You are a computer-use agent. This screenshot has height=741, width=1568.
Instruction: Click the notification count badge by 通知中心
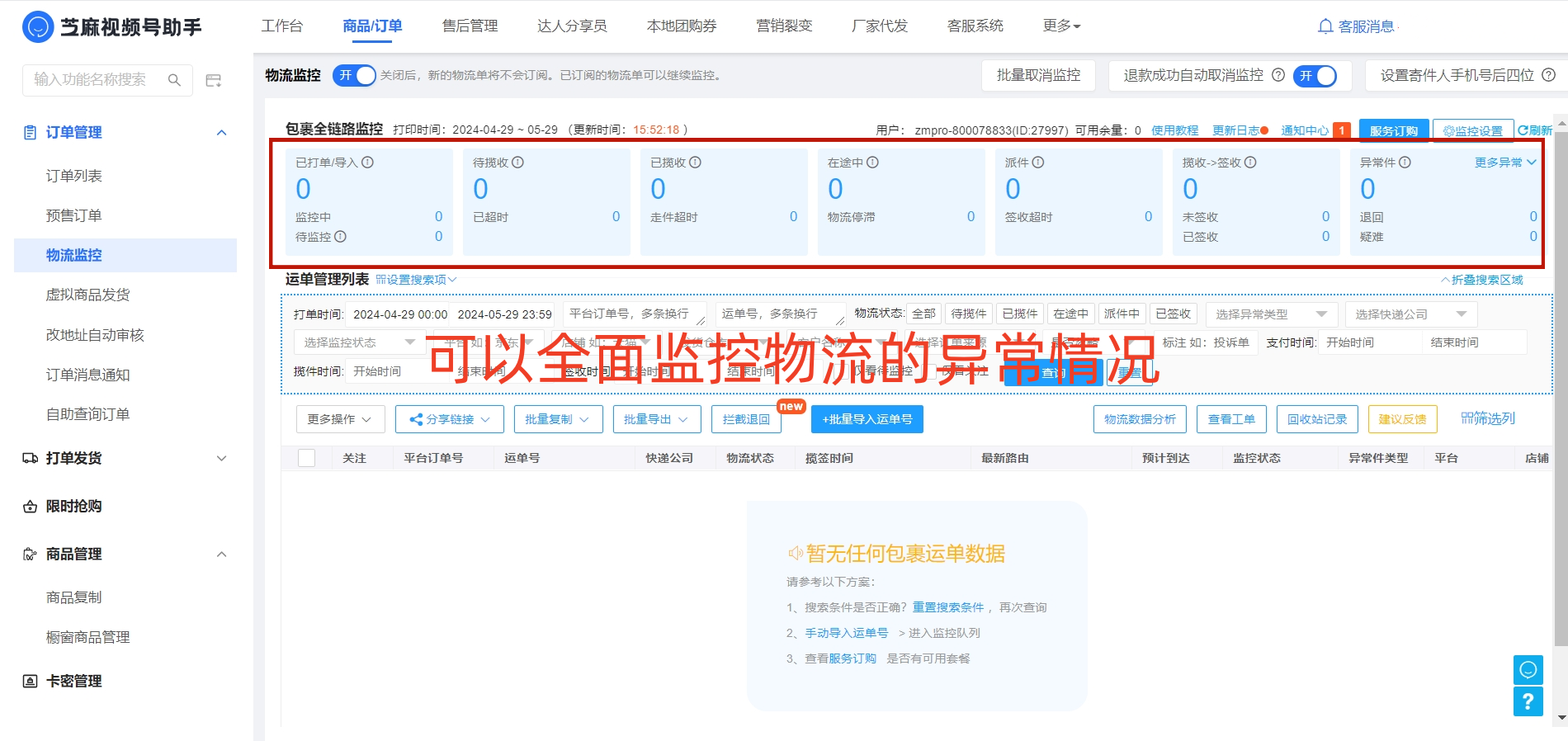(x=1342, y=130)
